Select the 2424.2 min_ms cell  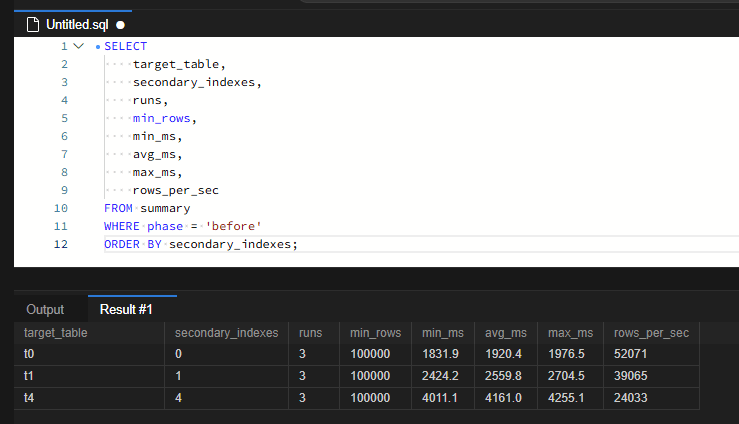coord(443,376)
